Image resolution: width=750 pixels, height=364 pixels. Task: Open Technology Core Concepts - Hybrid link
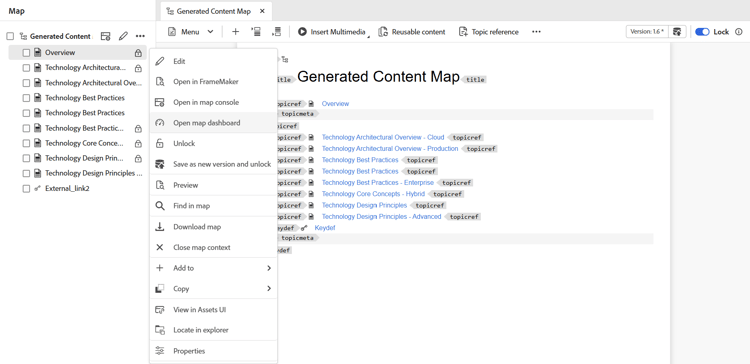pos(373,194)
